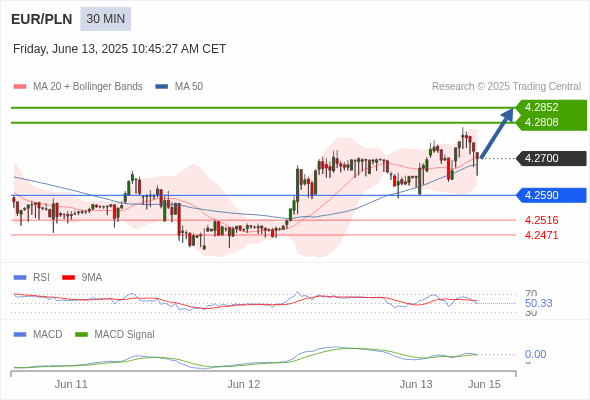The width and height of the screenshot is (590, 400).
Task: Click the MACD value 0.00
Action: point(535,354)
